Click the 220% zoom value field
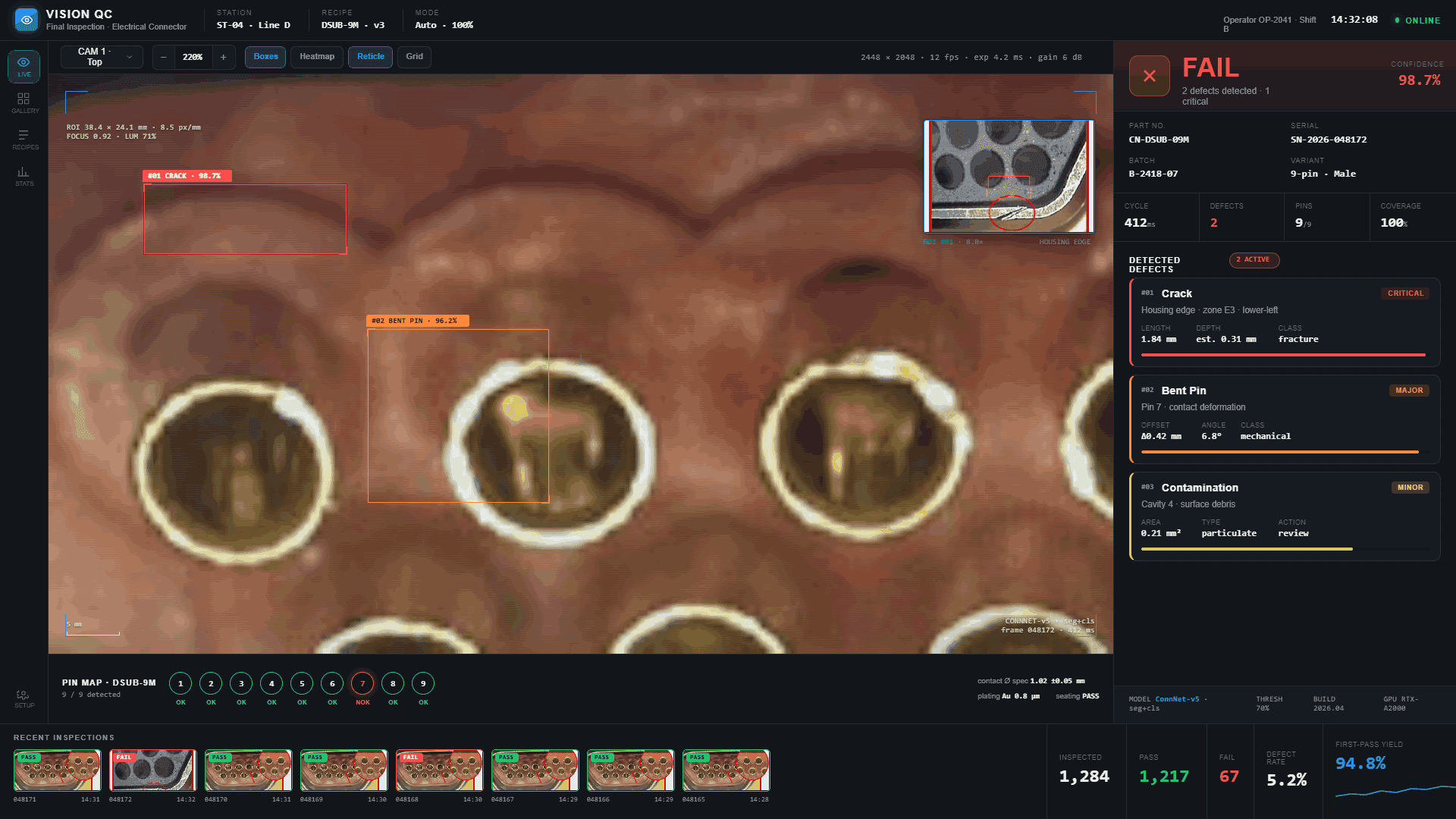 (x=193, y=57)
